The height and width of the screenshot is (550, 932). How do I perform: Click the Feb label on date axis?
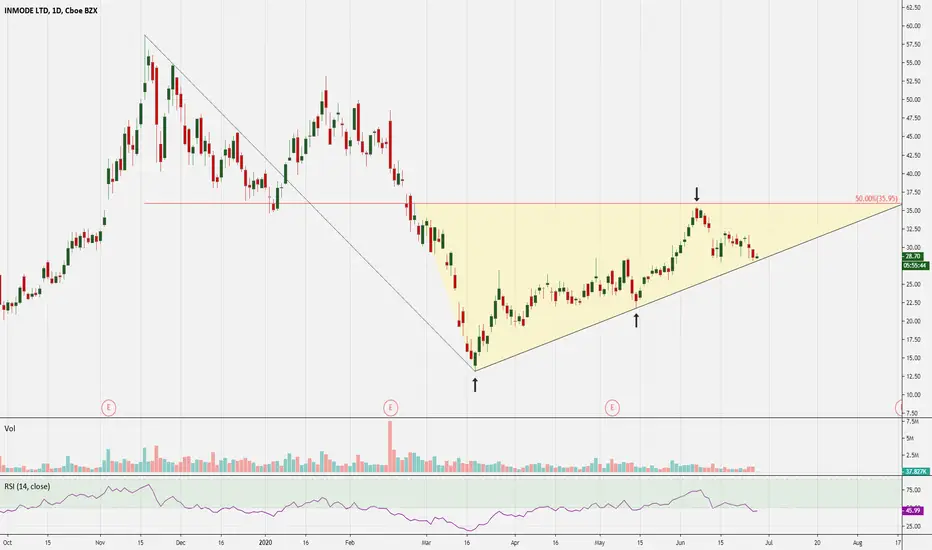(x=350, y=543)
